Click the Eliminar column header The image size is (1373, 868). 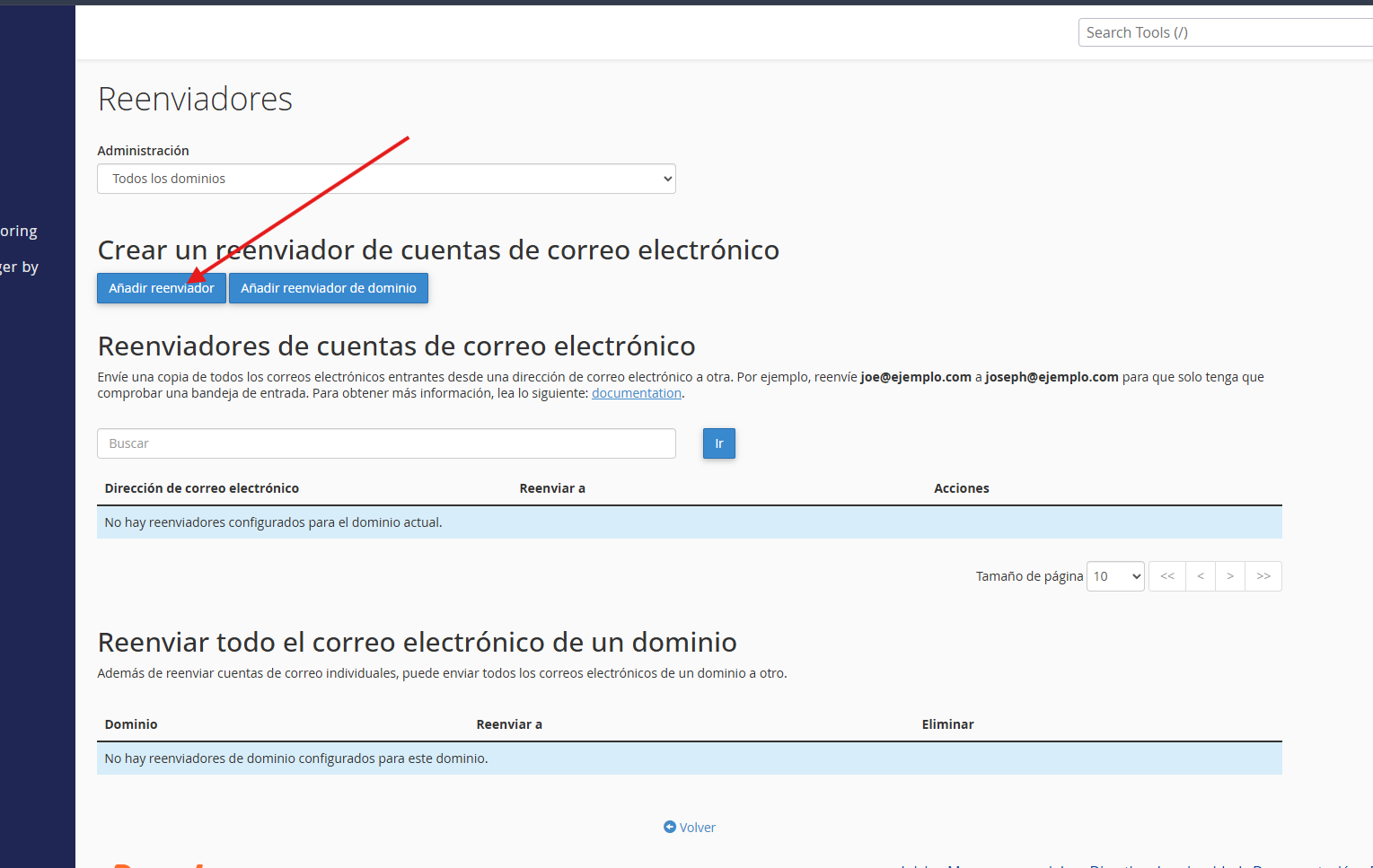point(947,724)
